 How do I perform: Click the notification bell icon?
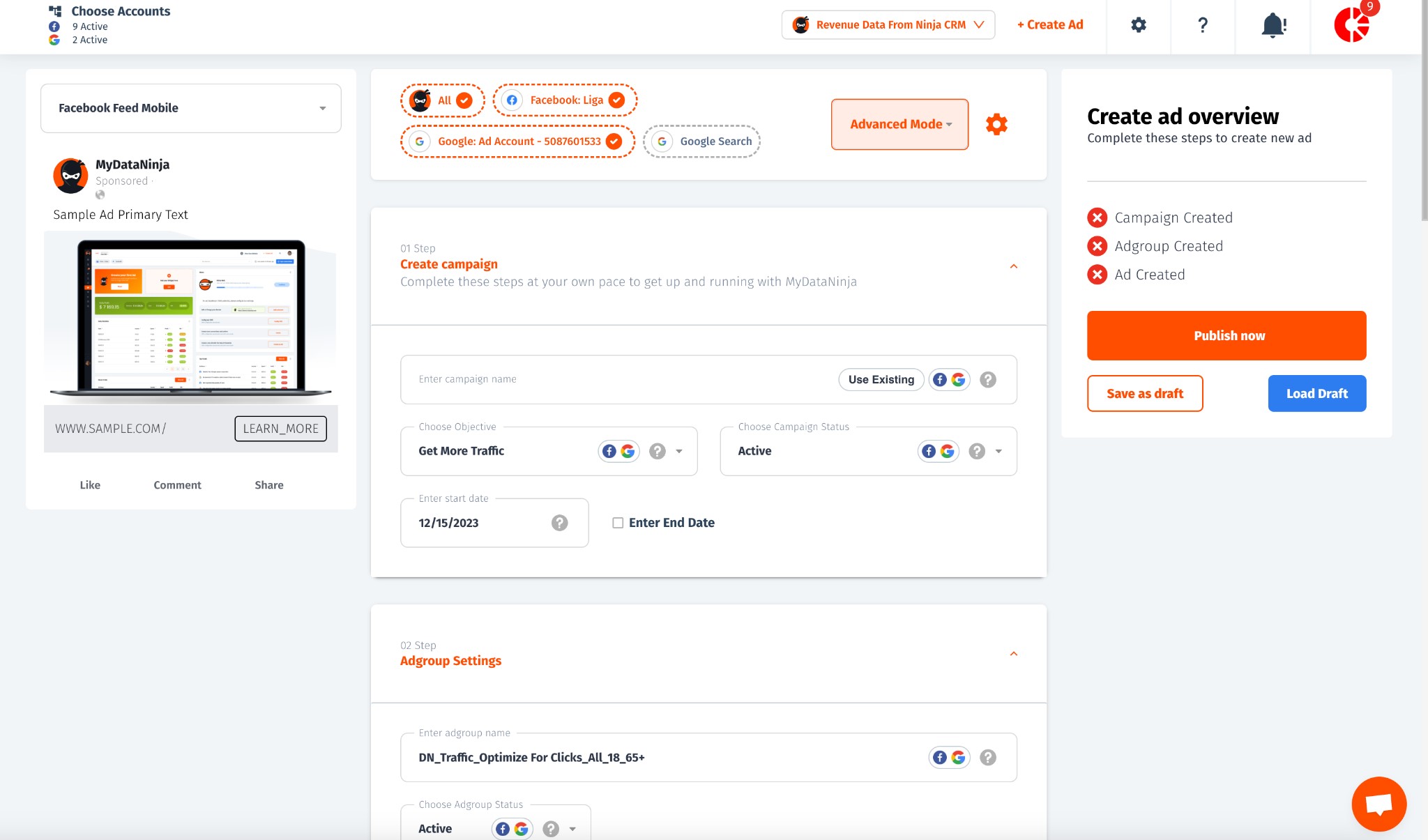click(1273, 26)
